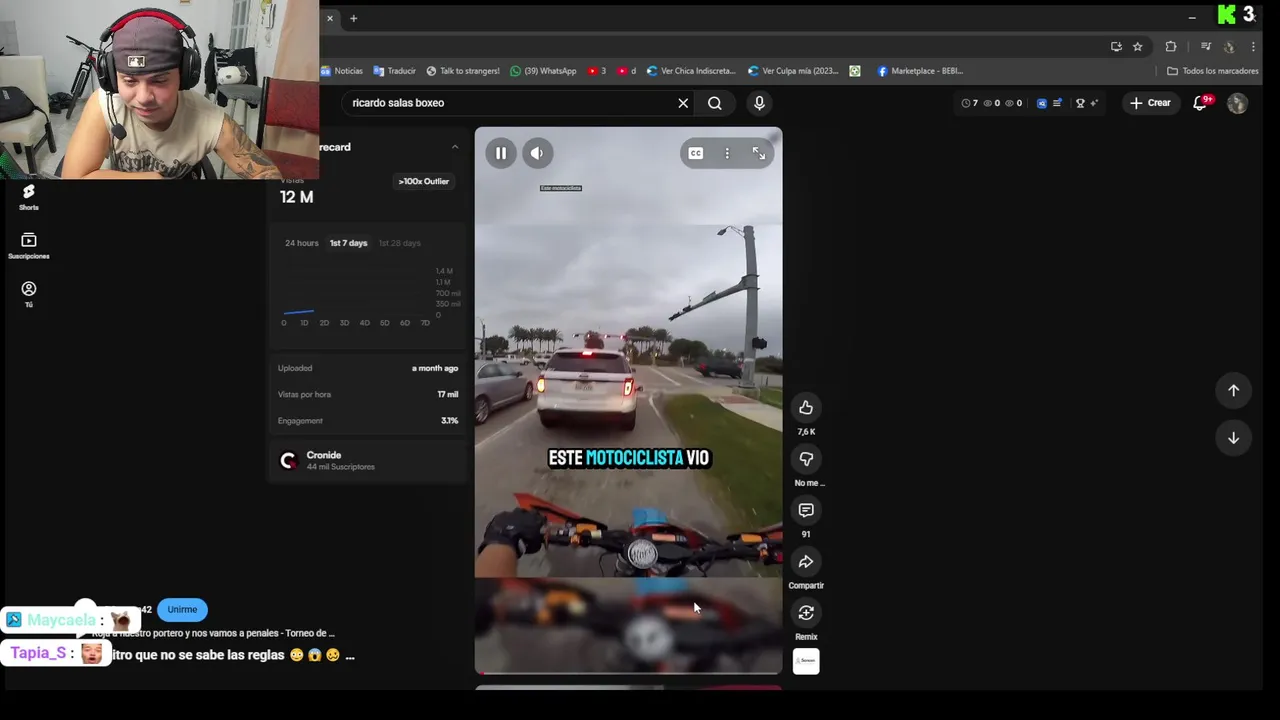
Task: Open the three-dot options on the video player
Action: tap(727, 153)
